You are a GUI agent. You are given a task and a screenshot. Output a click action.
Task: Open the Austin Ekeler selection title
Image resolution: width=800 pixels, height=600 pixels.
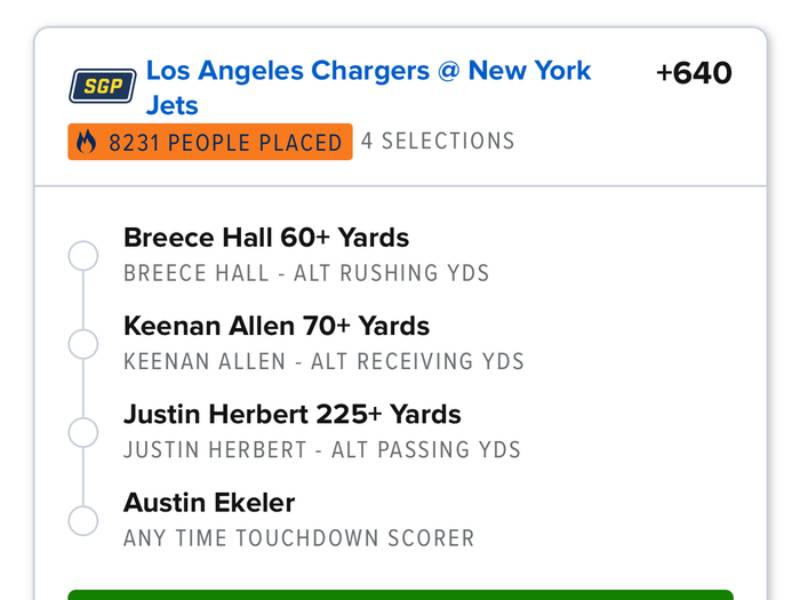209,502
